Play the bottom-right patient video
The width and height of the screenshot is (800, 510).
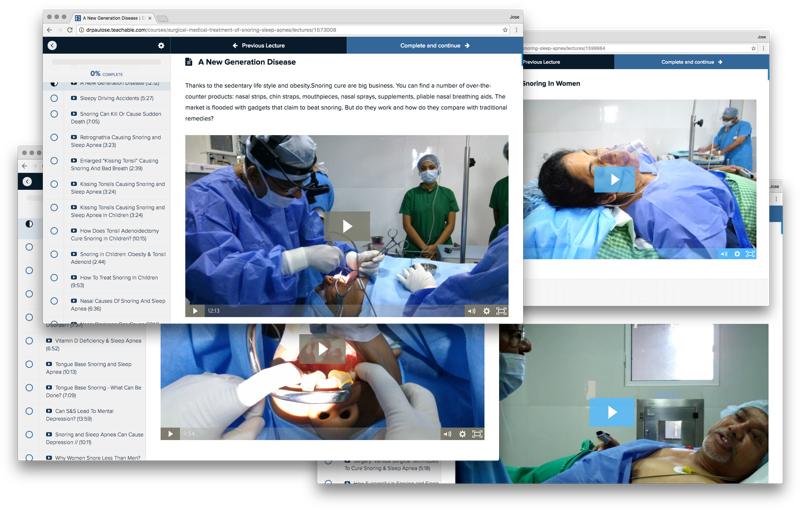(612, 412)
